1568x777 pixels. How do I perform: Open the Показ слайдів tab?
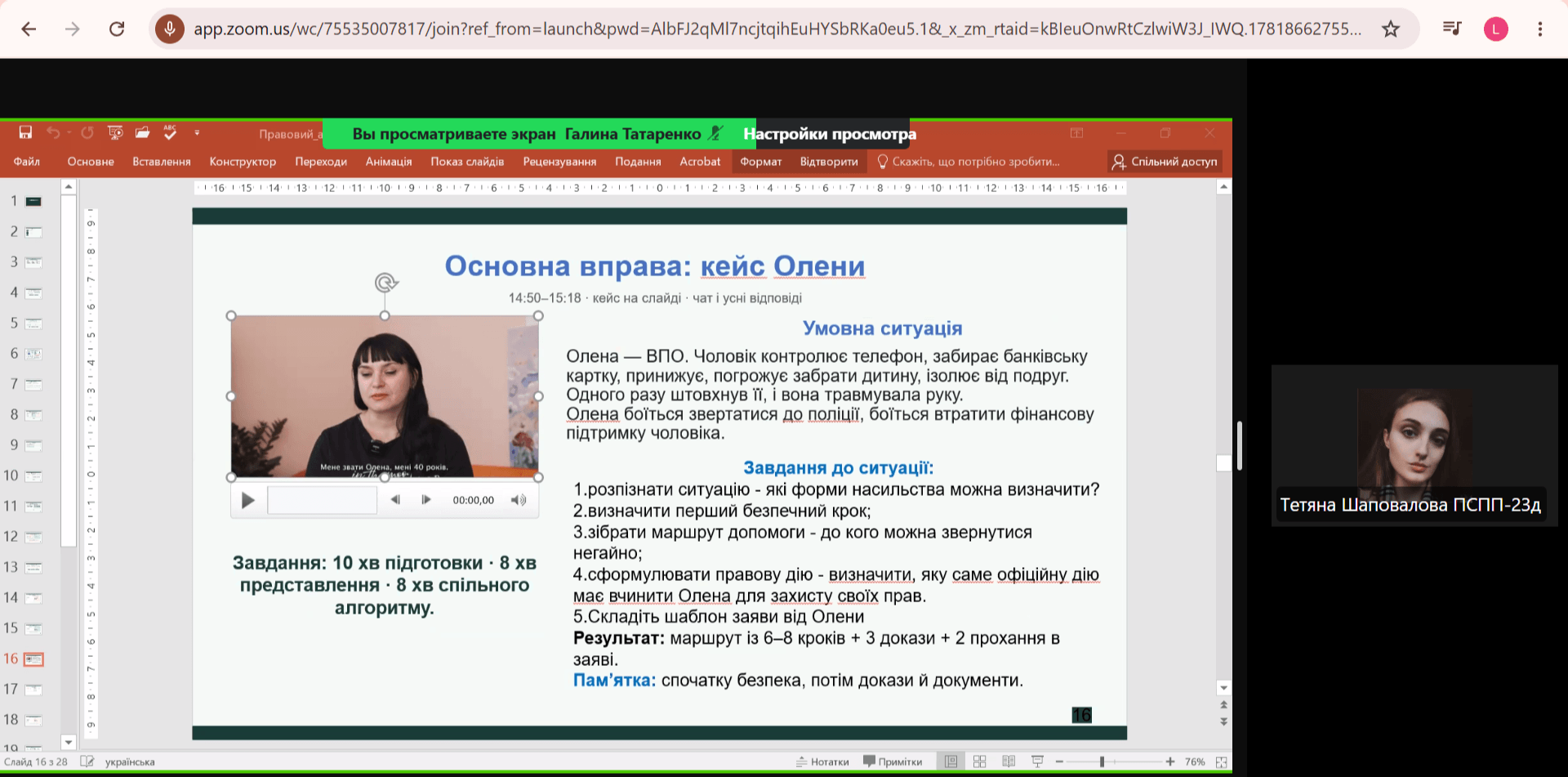click(x=467, y=162)
